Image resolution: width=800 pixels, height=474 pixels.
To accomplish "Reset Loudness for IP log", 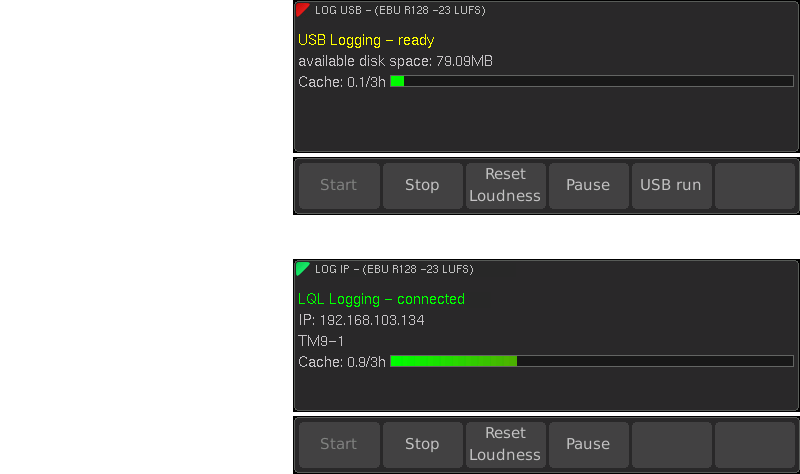I will pos(506,445).
